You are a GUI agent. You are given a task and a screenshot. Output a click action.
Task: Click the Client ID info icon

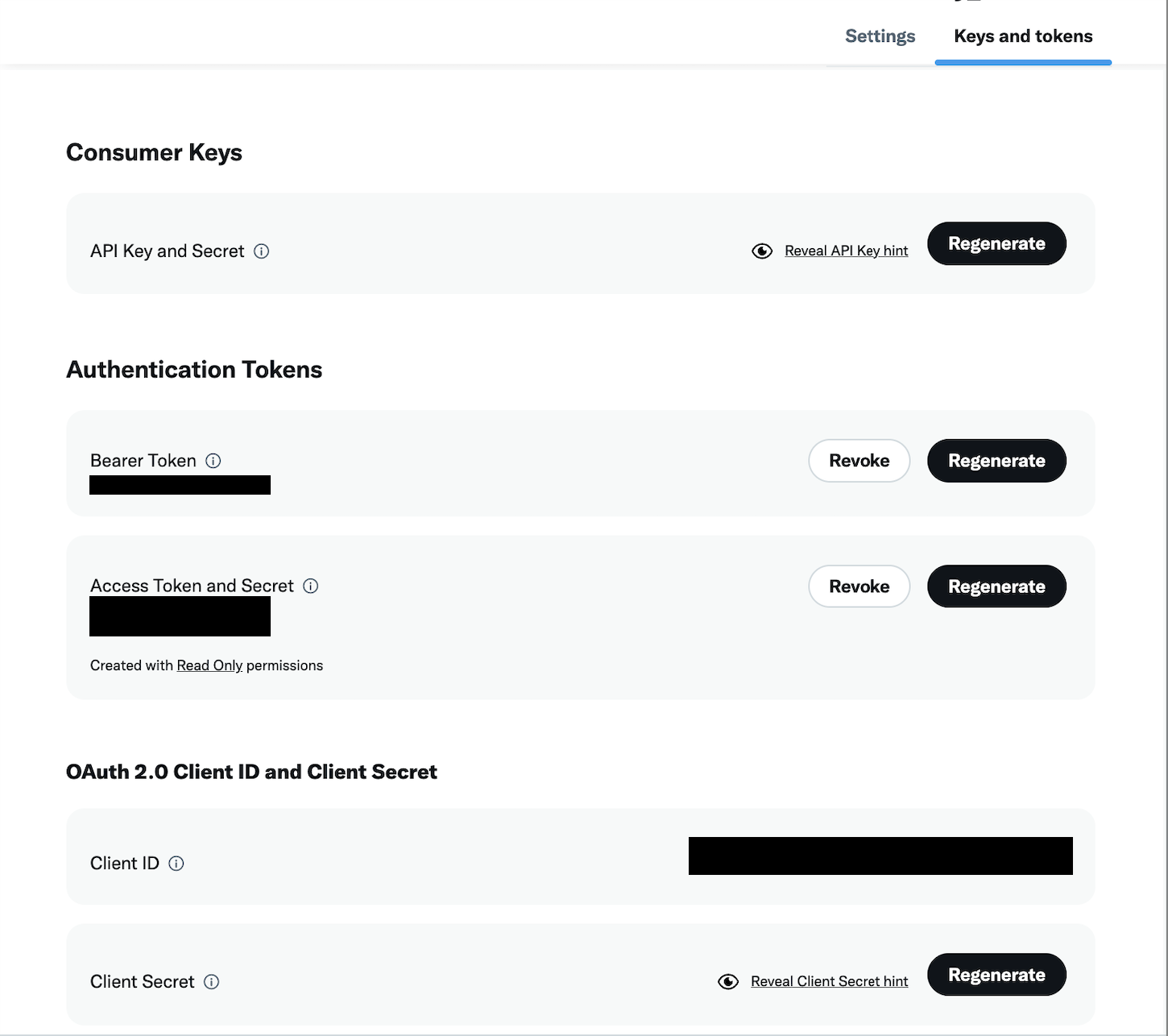click(x=176, y=864)
